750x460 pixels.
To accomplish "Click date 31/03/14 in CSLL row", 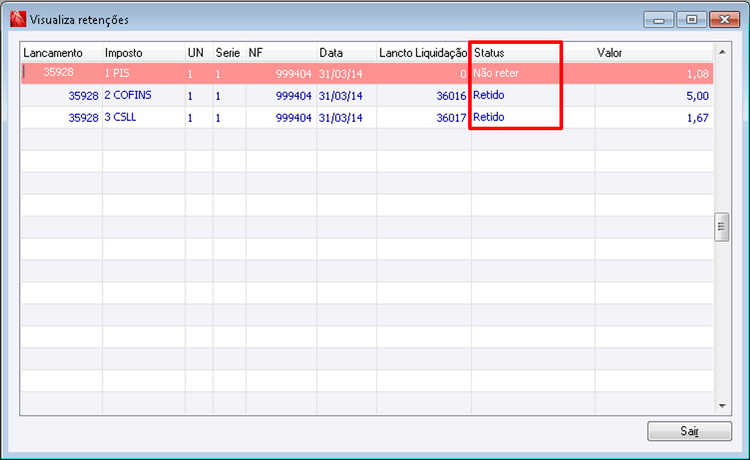I will [347, 118].
